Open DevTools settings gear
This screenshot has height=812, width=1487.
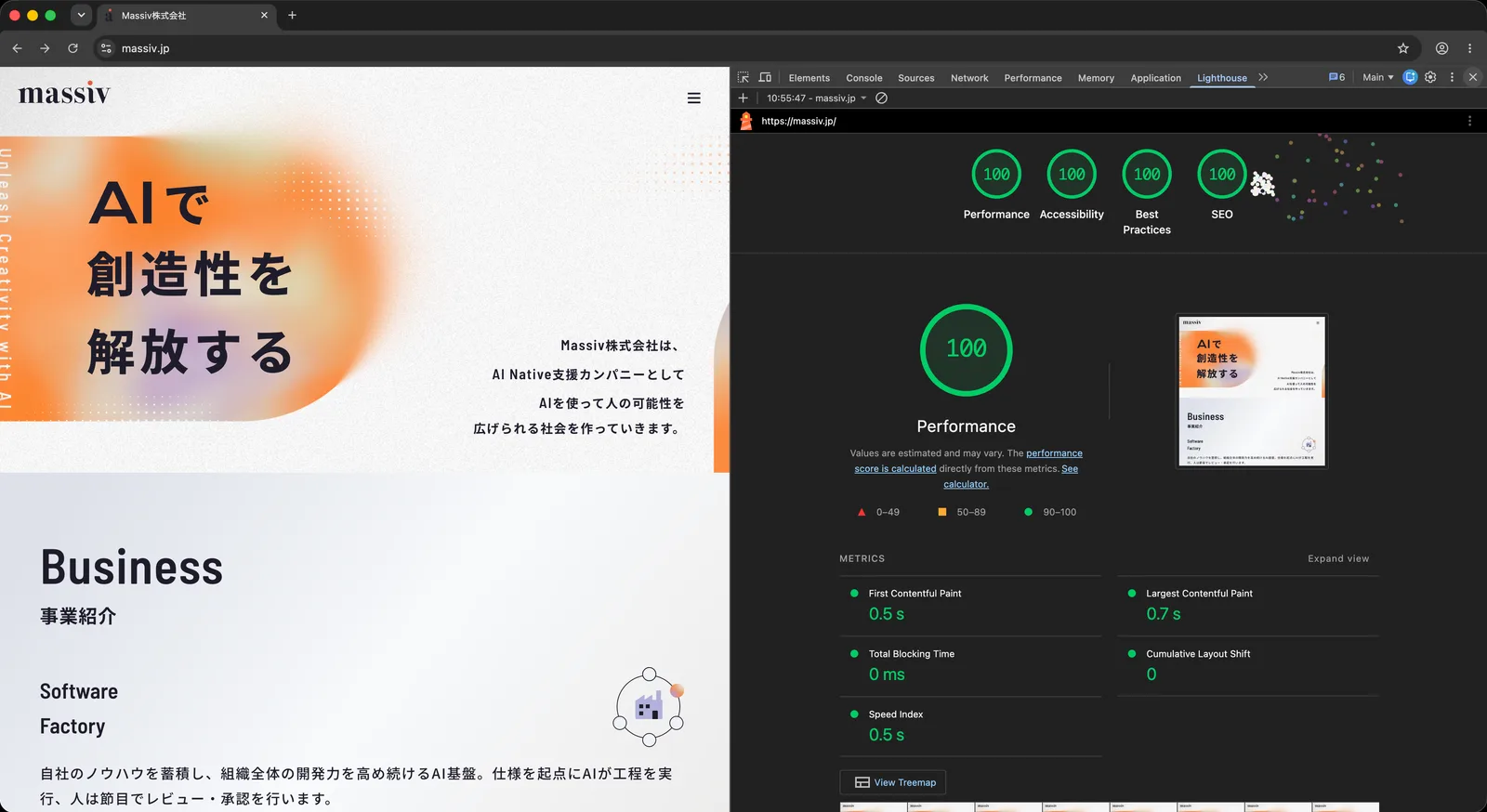[x=1430, y=77]
